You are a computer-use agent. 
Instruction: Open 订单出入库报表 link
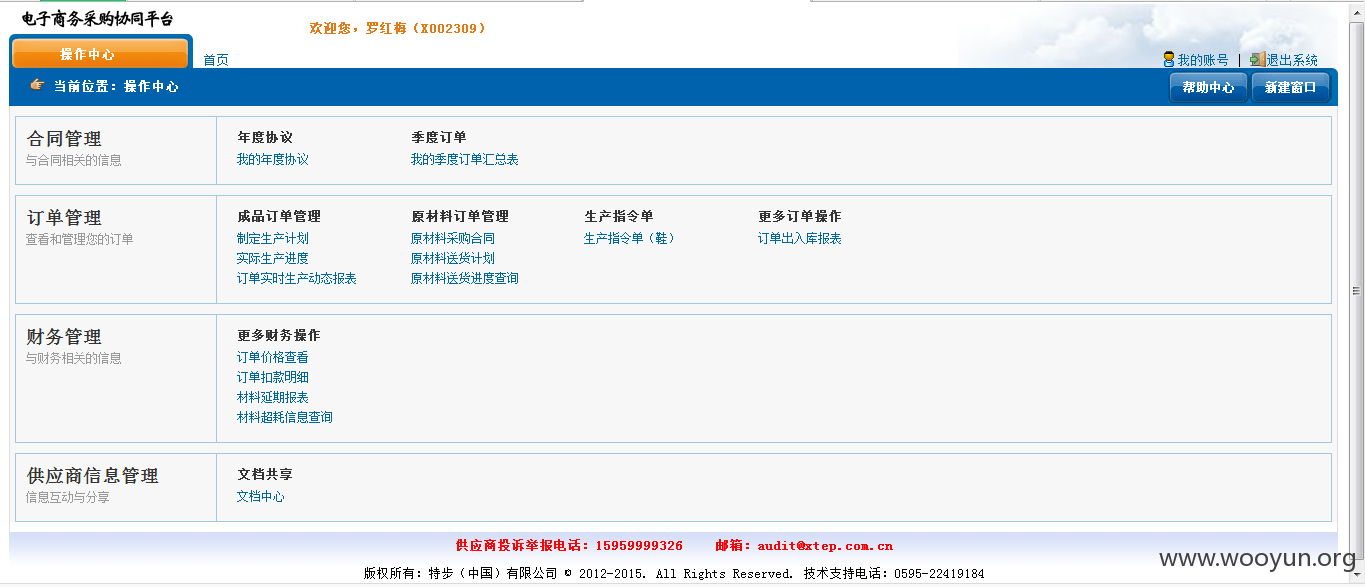799,239
